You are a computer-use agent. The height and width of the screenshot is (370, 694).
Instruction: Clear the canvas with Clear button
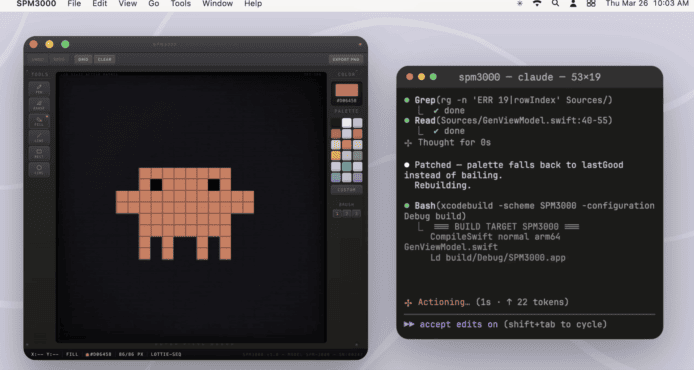[104, 59]
